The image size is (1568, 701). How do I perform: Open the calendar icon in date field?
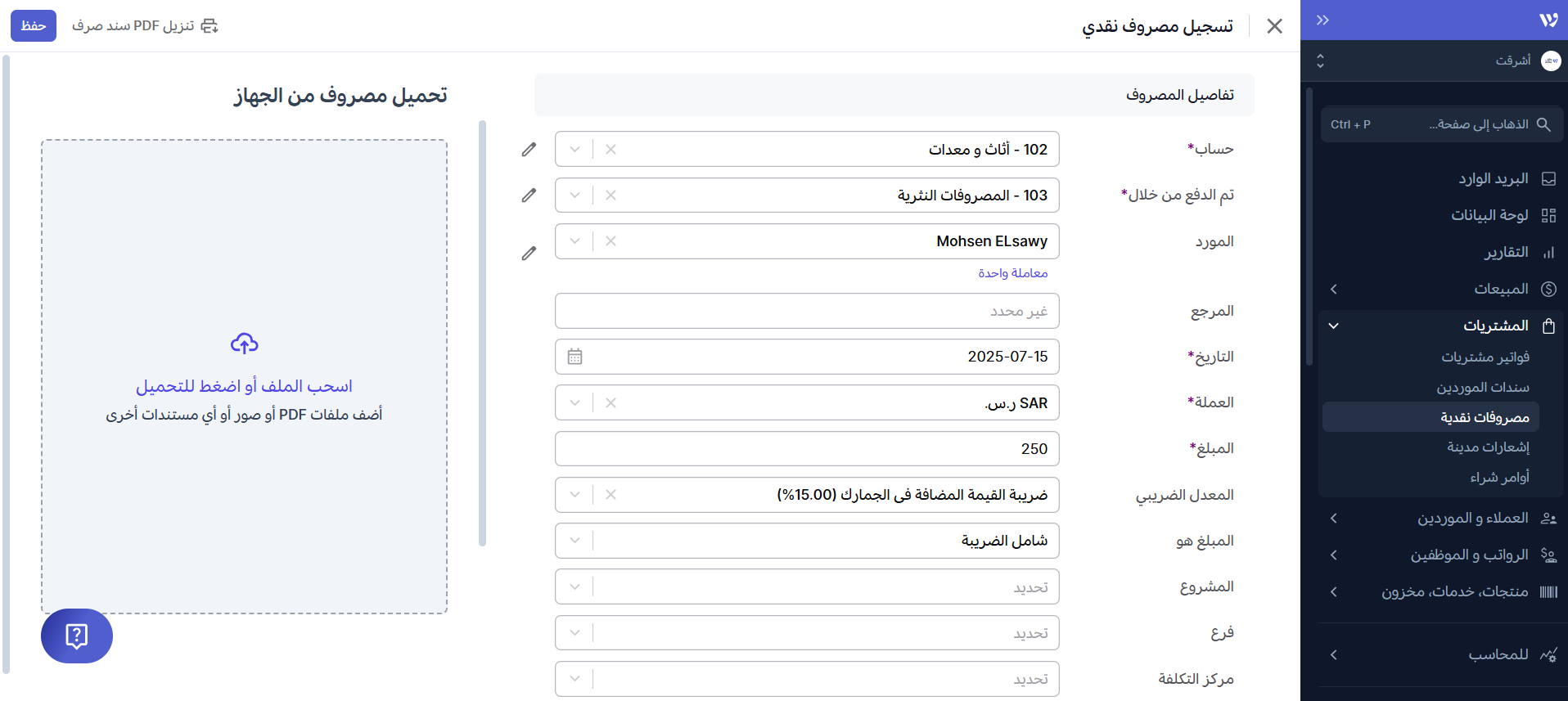tap(574, 357)
